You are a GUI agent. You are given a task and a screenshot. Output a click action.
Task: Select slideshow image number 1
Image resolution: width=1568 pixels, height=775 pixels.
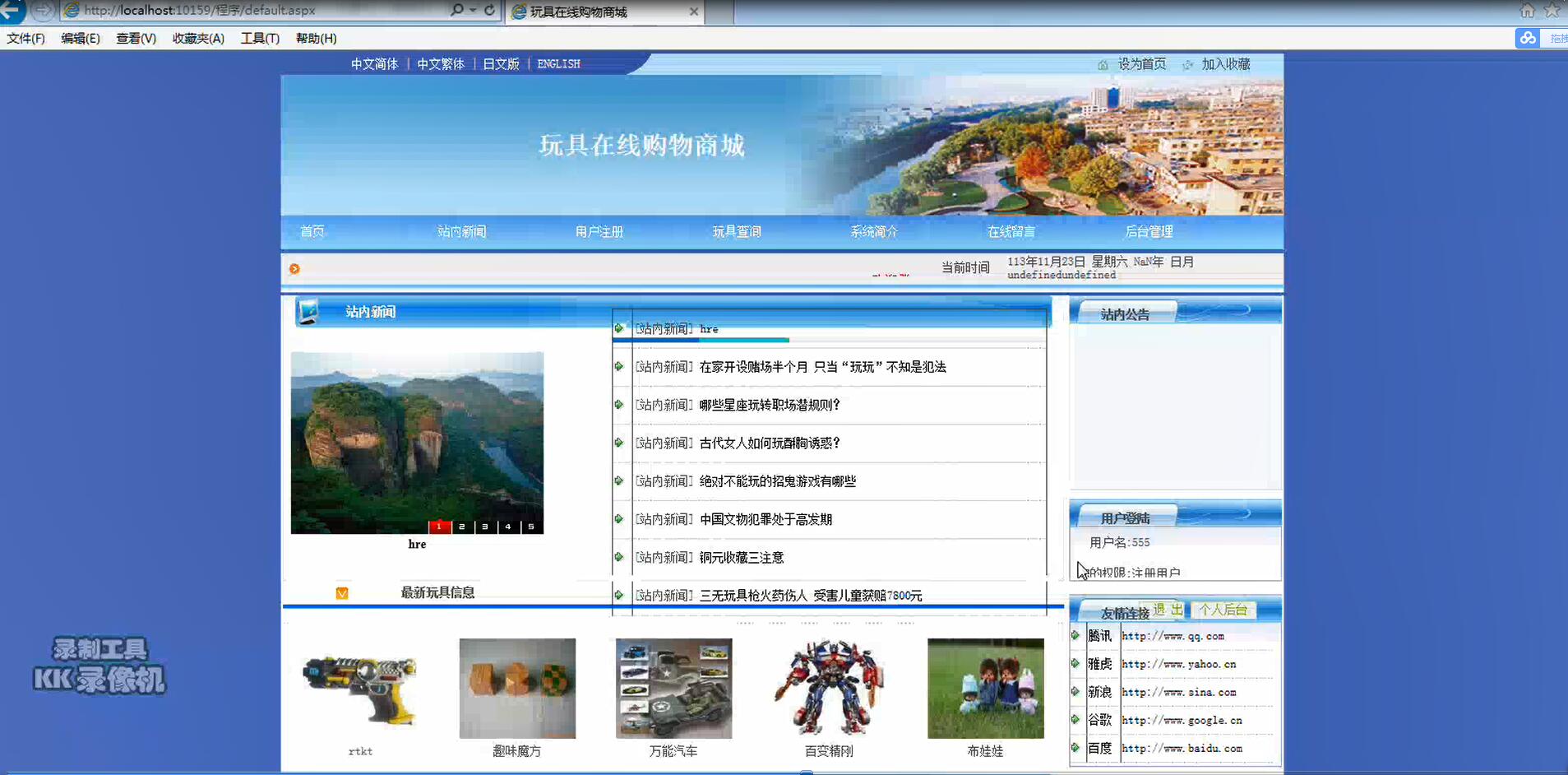(439, 527)
